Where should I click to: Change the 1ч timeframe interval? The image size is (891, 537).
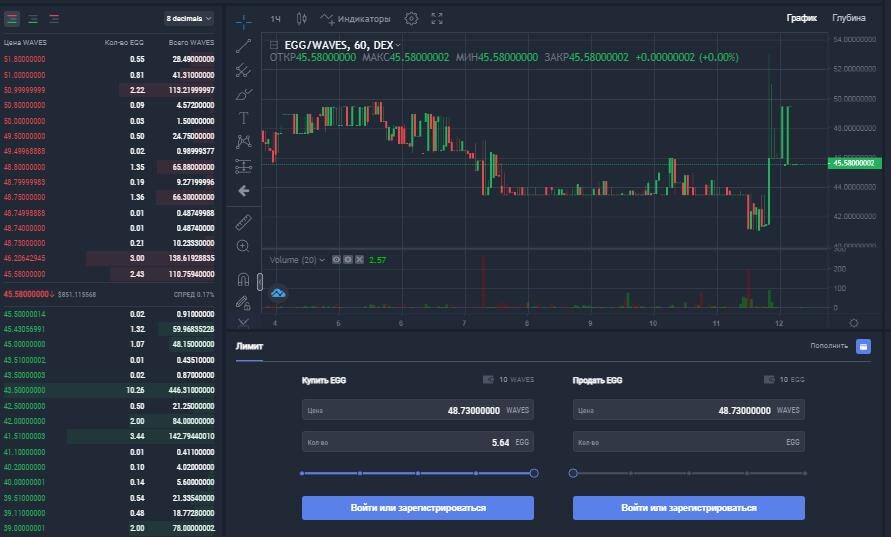click(276, 19)
